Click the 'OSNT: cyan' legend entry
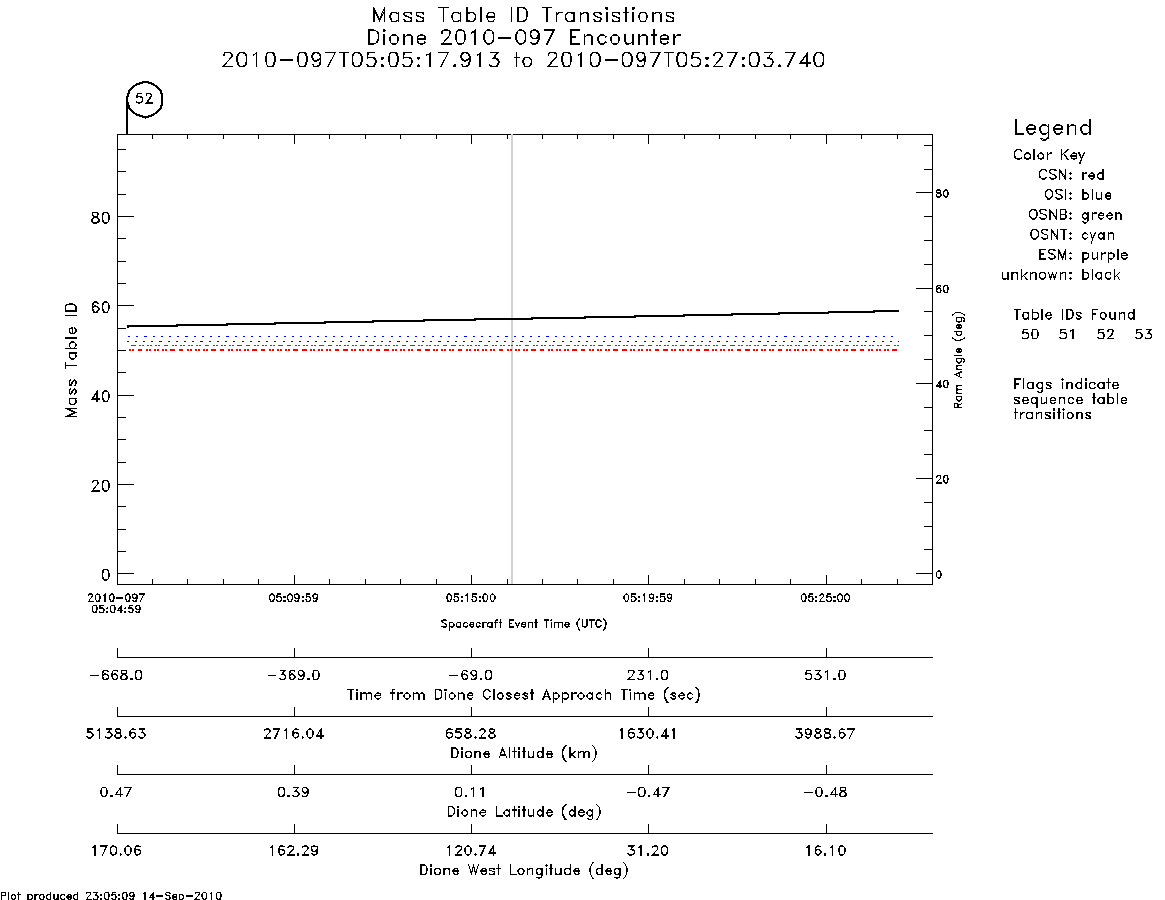Viewport: 1165px width, 900px height. (x=1071, y=236)
